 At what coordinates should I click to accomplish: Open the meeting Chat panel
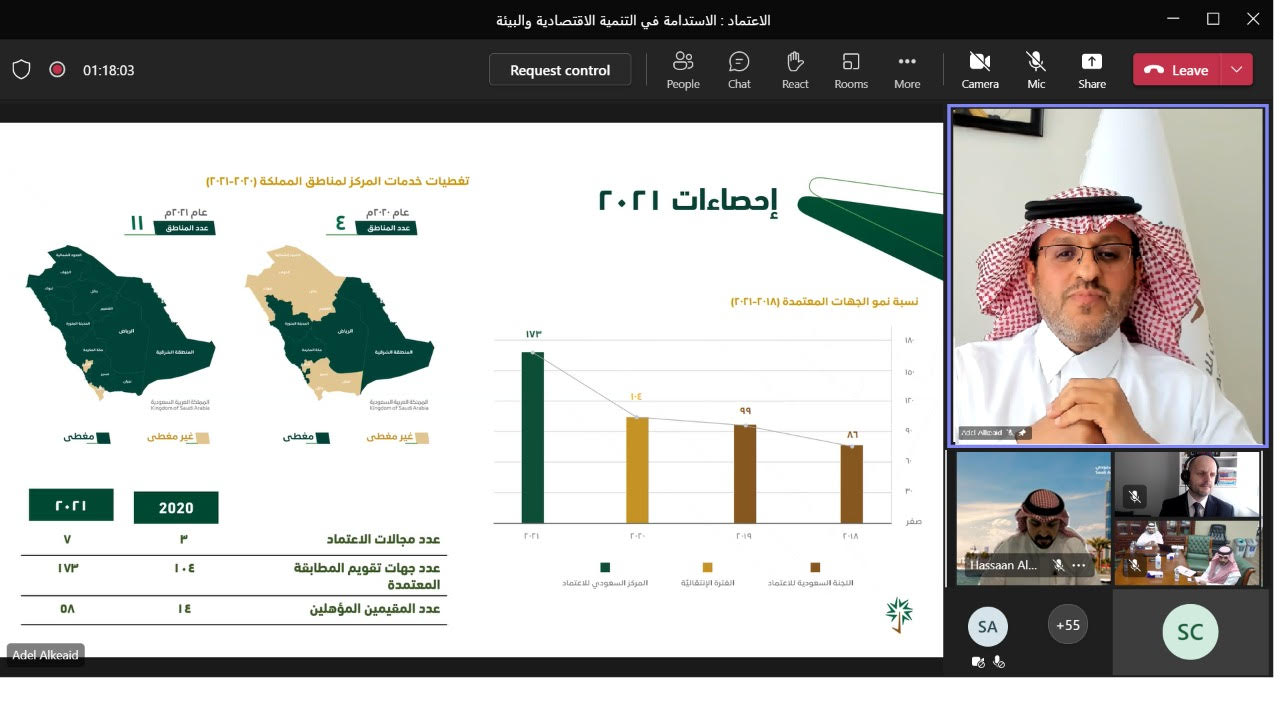(x=739, y=70)
